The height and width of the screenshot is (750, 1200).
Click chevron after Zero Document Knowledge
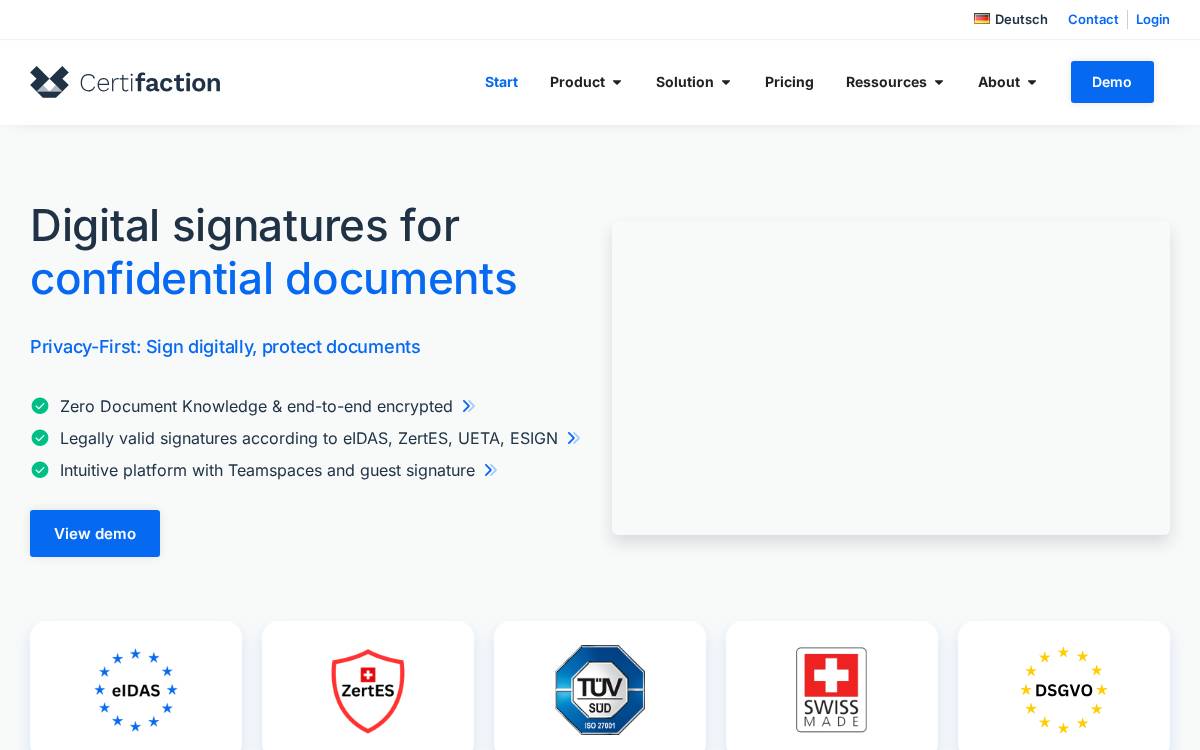468,406
